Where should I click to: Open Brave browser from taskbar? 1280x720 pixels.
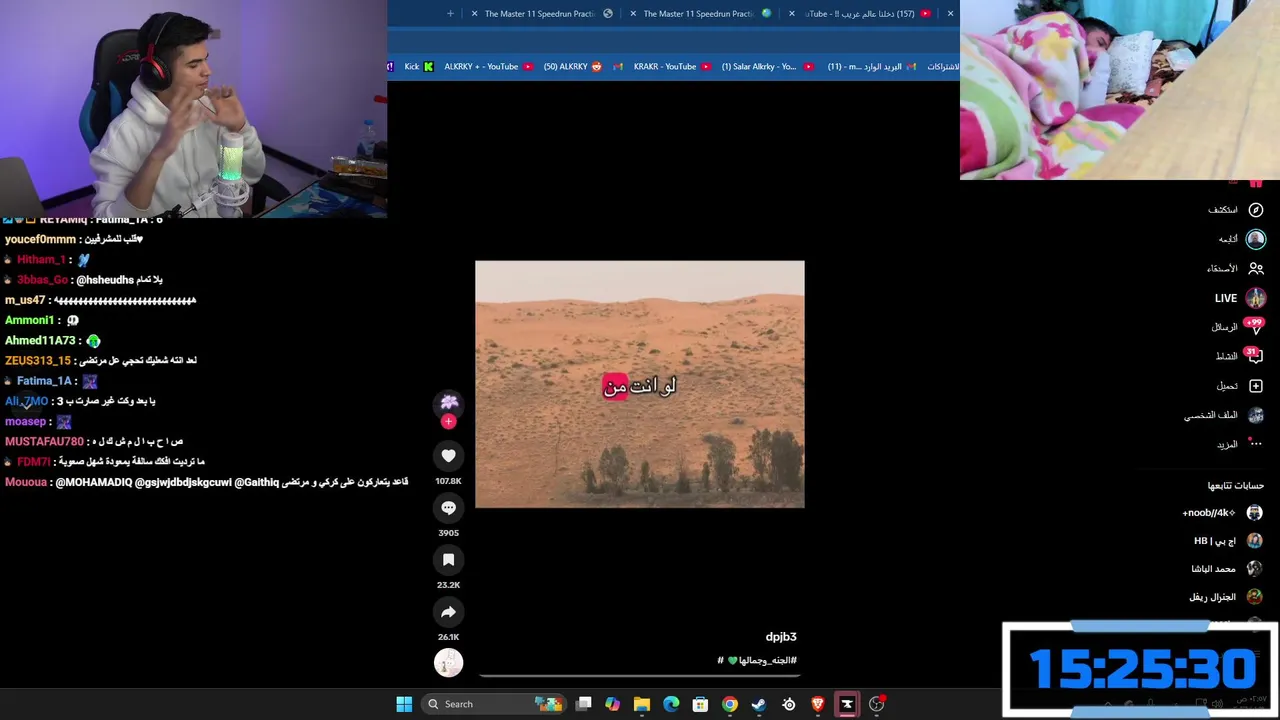click(x=818, y=704)
